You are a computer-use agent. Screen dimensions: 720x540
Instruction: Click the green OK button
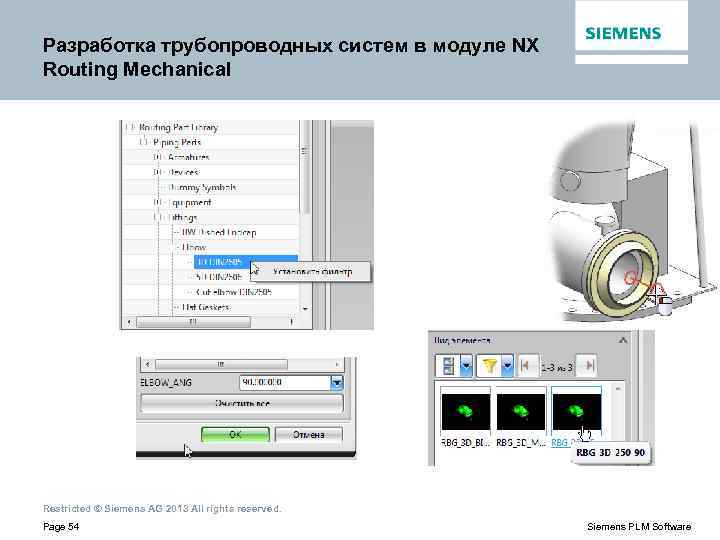pos(235,434)
